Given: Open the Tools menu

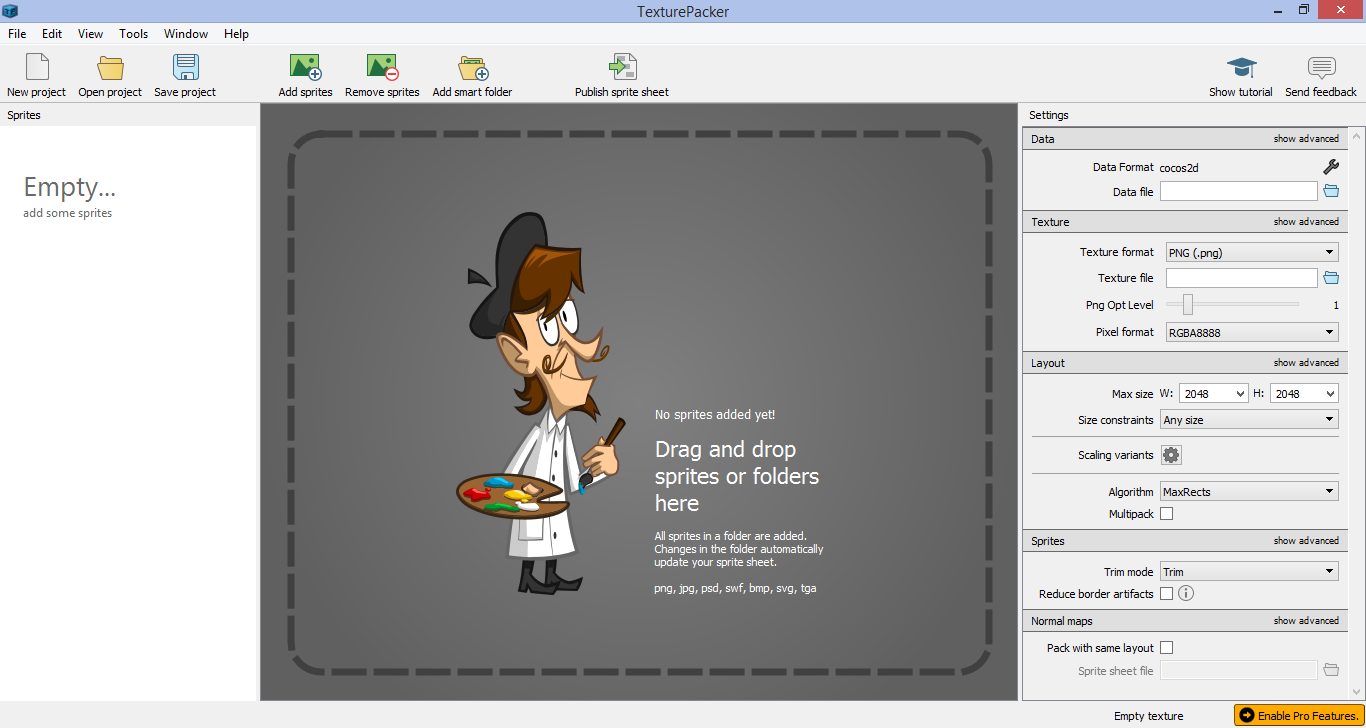Looking at the screenshot, I should click(x=134, y=34).
